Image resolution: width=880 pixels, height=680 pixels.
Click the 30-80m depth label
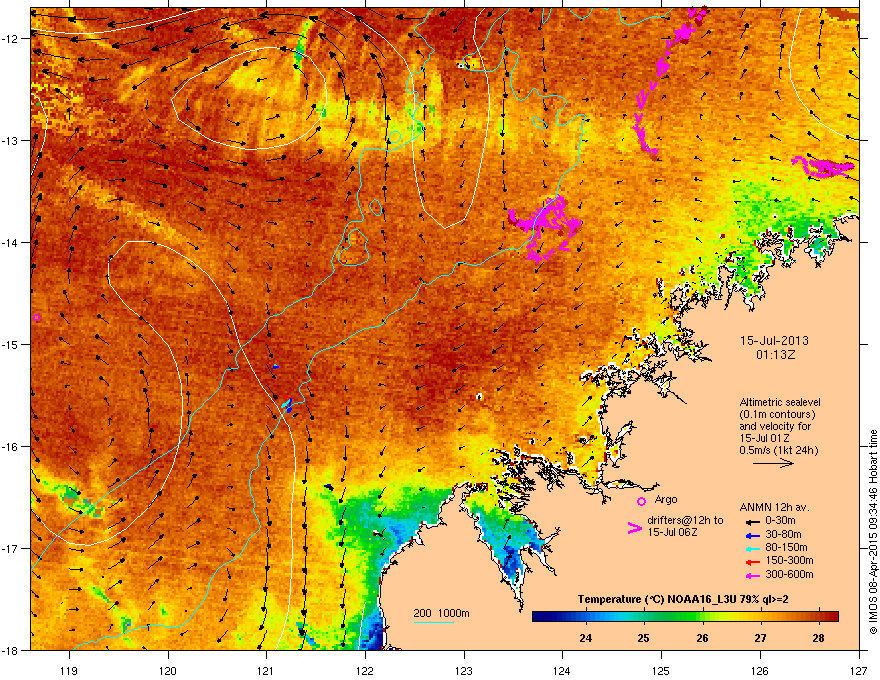(783, 535)
